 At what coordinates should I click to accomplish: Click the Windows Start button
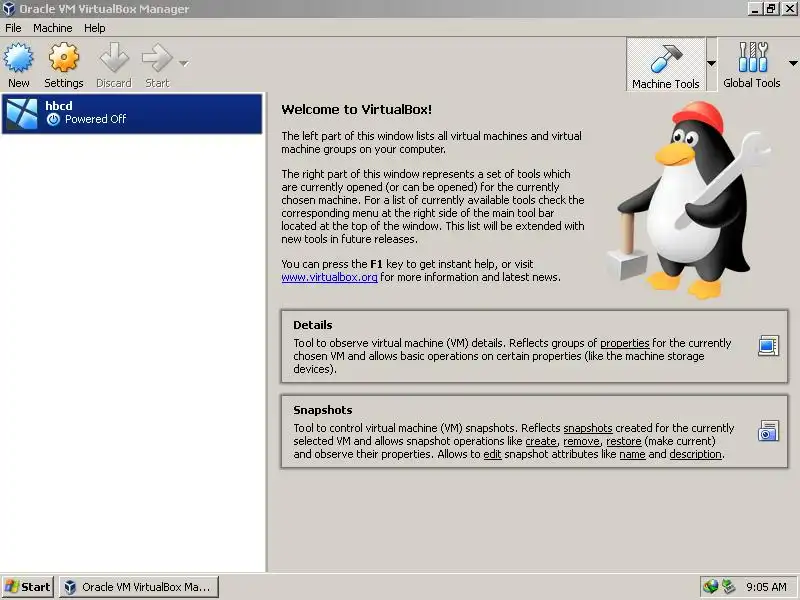point(28,587)
